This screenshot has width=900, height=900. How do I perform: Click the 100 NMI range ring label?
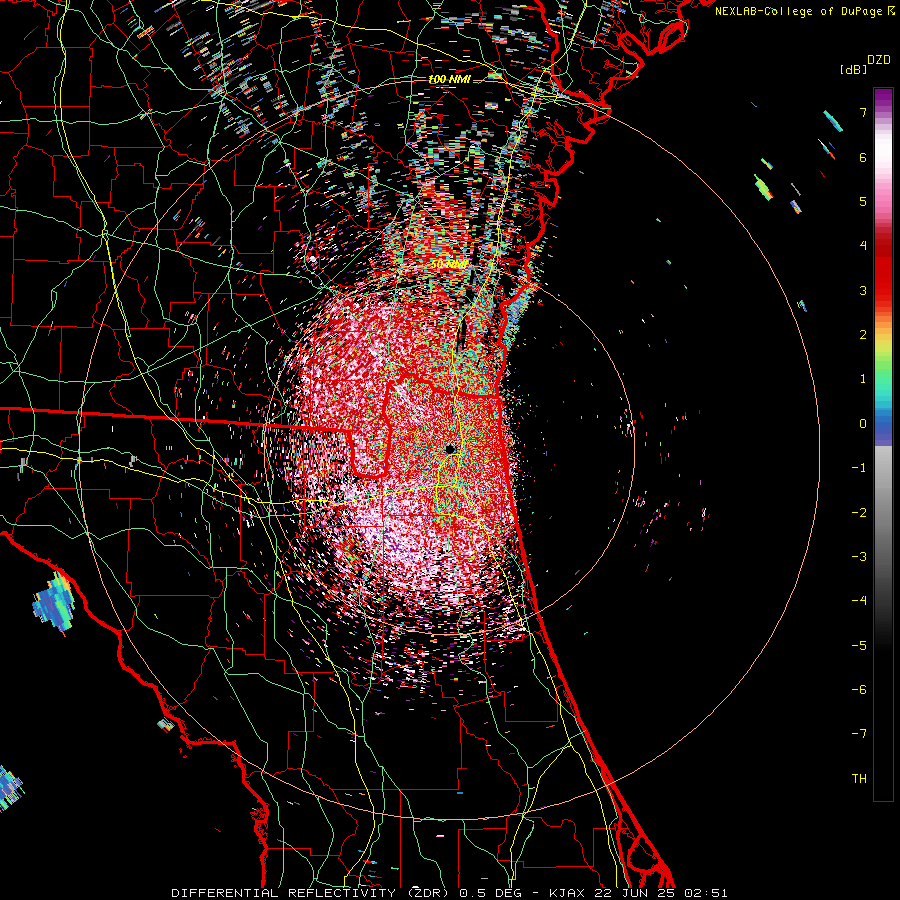click(449, 79)
